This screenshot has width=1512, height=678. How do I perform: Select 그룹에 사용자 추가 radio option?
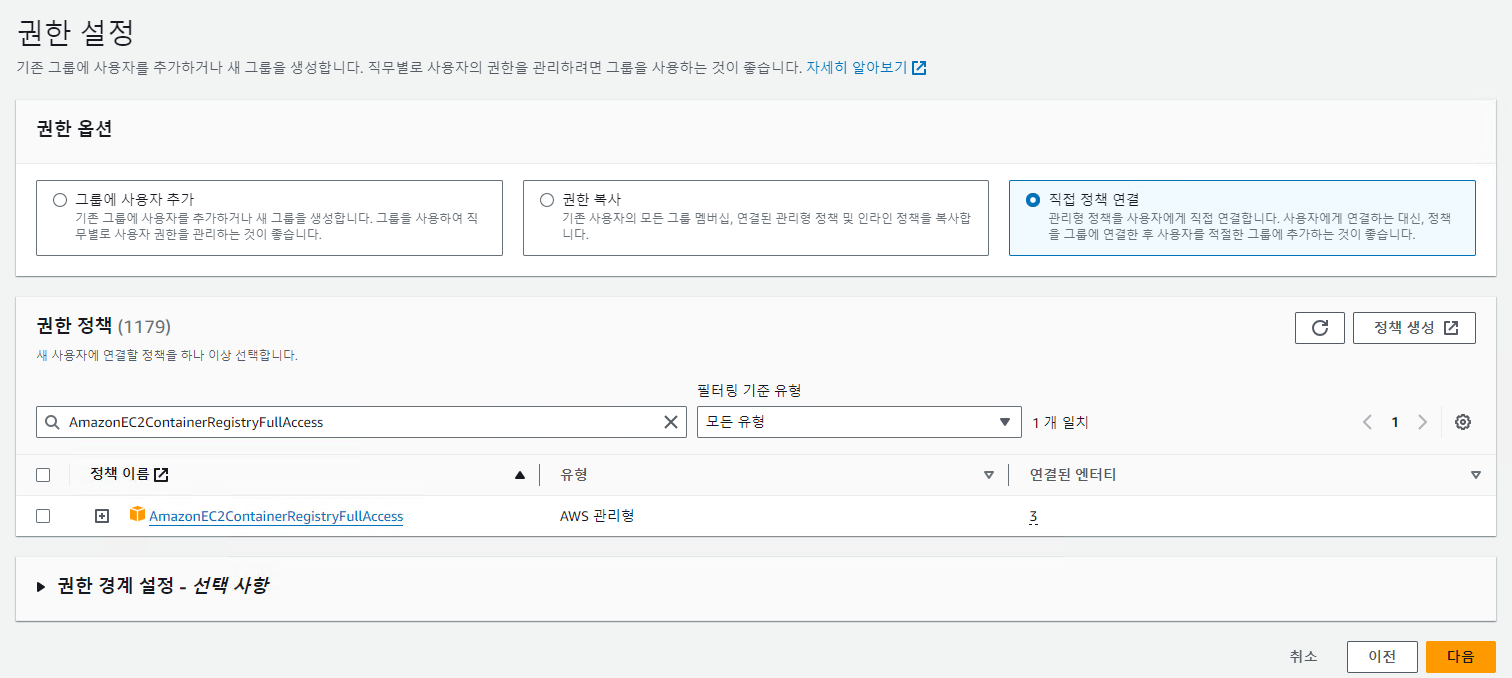coord(60,200)
